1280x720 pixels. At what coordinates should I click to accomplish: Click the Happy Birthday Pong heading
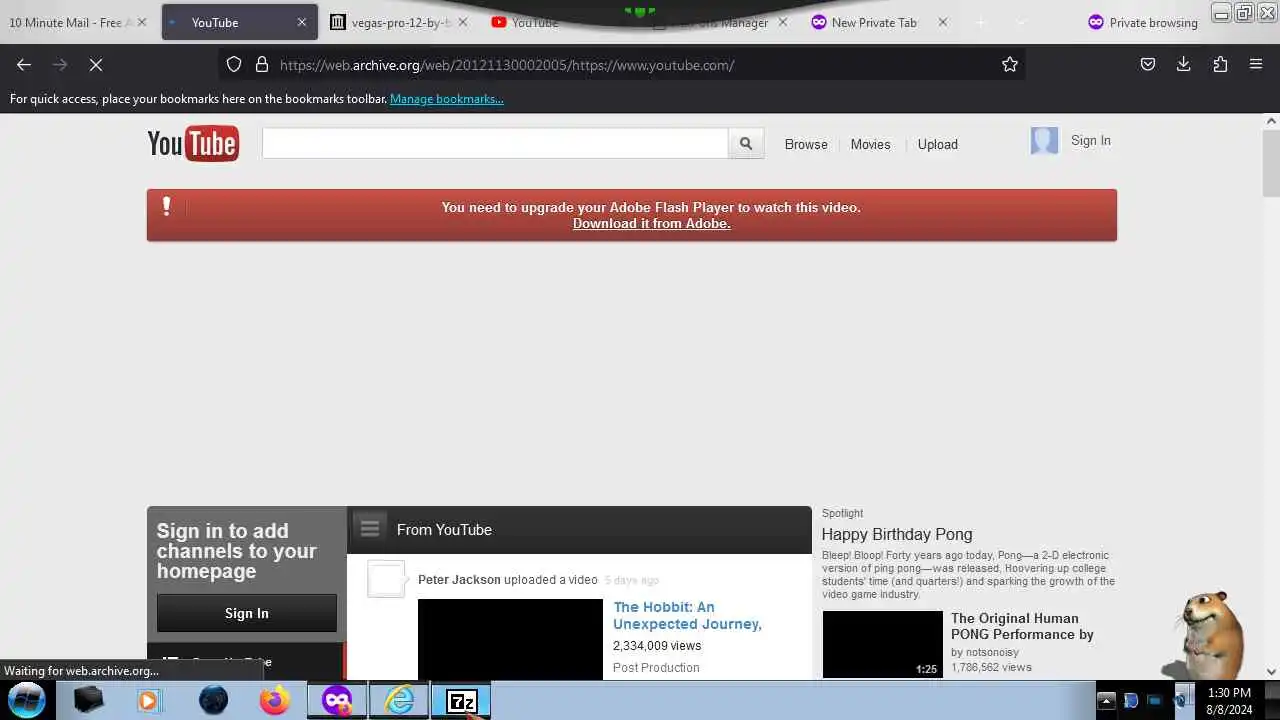897,534
